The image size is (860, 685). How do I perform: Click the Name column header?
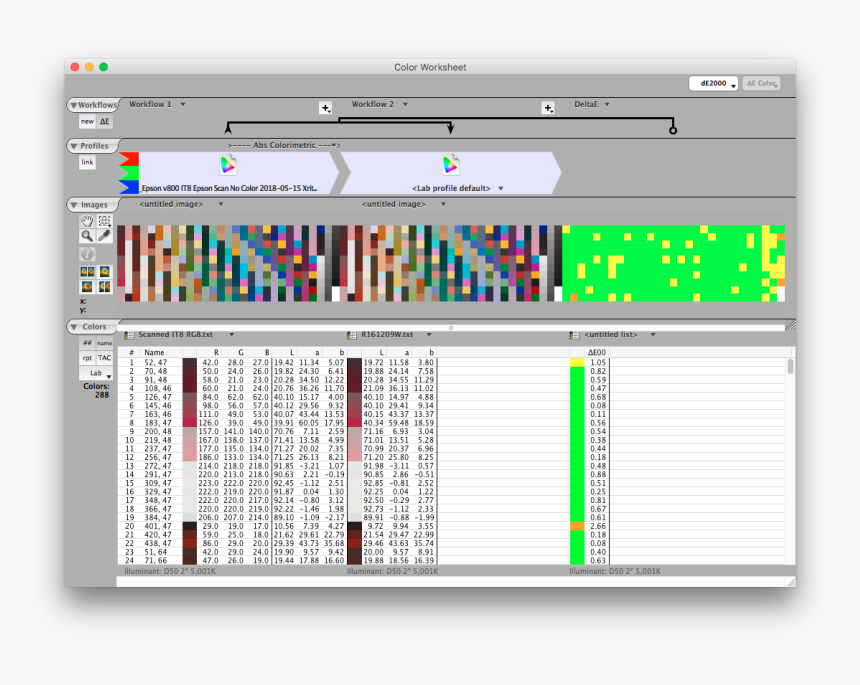(x=154, y=353)
